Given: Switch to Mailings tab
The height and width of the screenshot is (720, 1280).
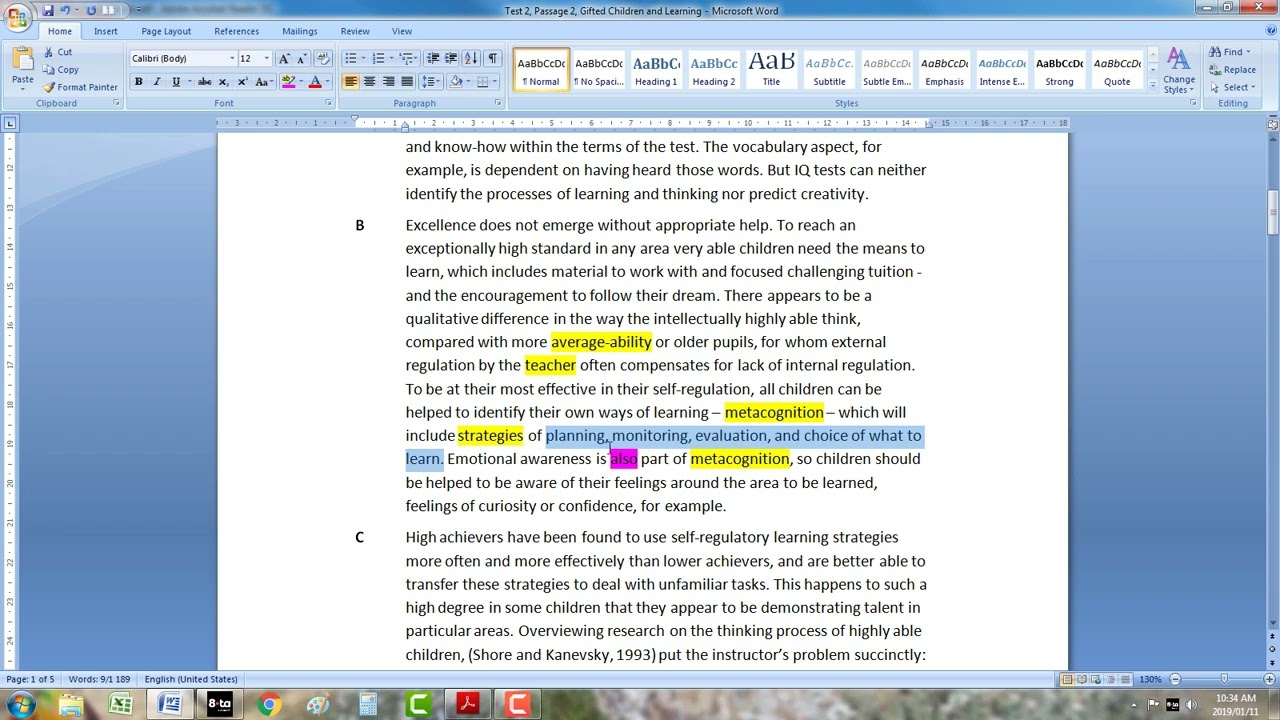Looking at the screenshot, I should pos(300,31).
